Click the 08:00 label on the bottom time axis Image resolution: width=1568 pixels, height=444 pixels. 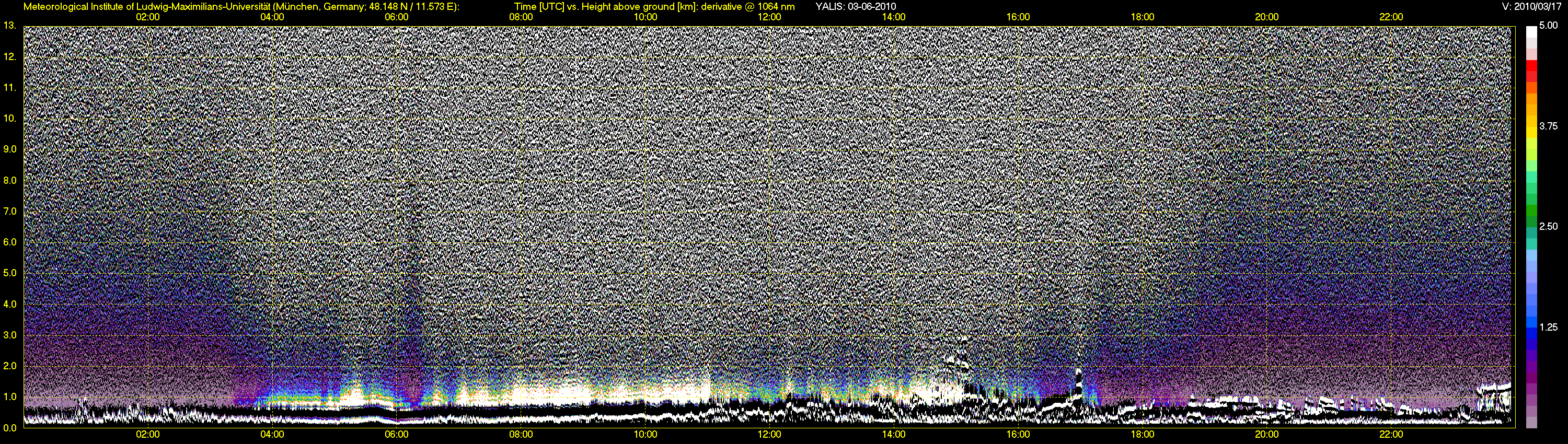pos(521,434)
